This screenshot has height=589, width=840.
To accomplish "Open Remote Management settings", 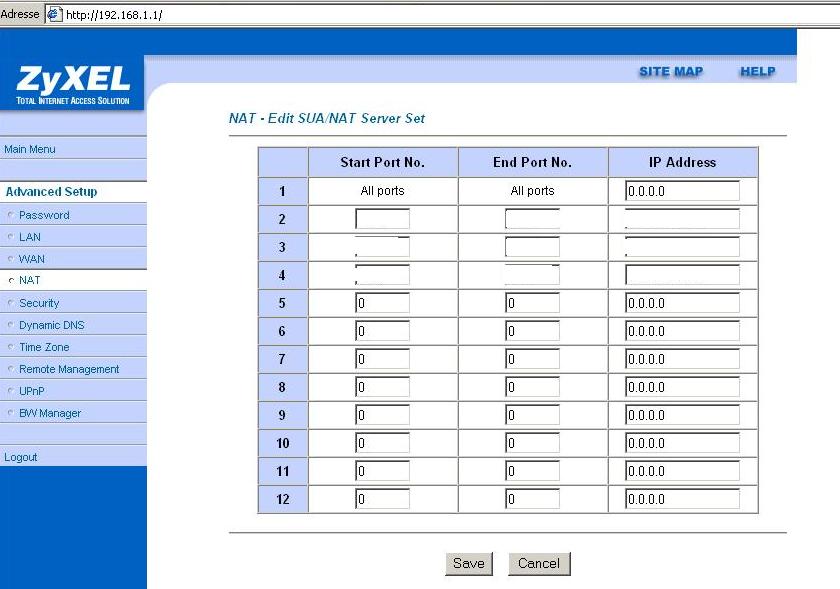I will [x=69, y=369].
